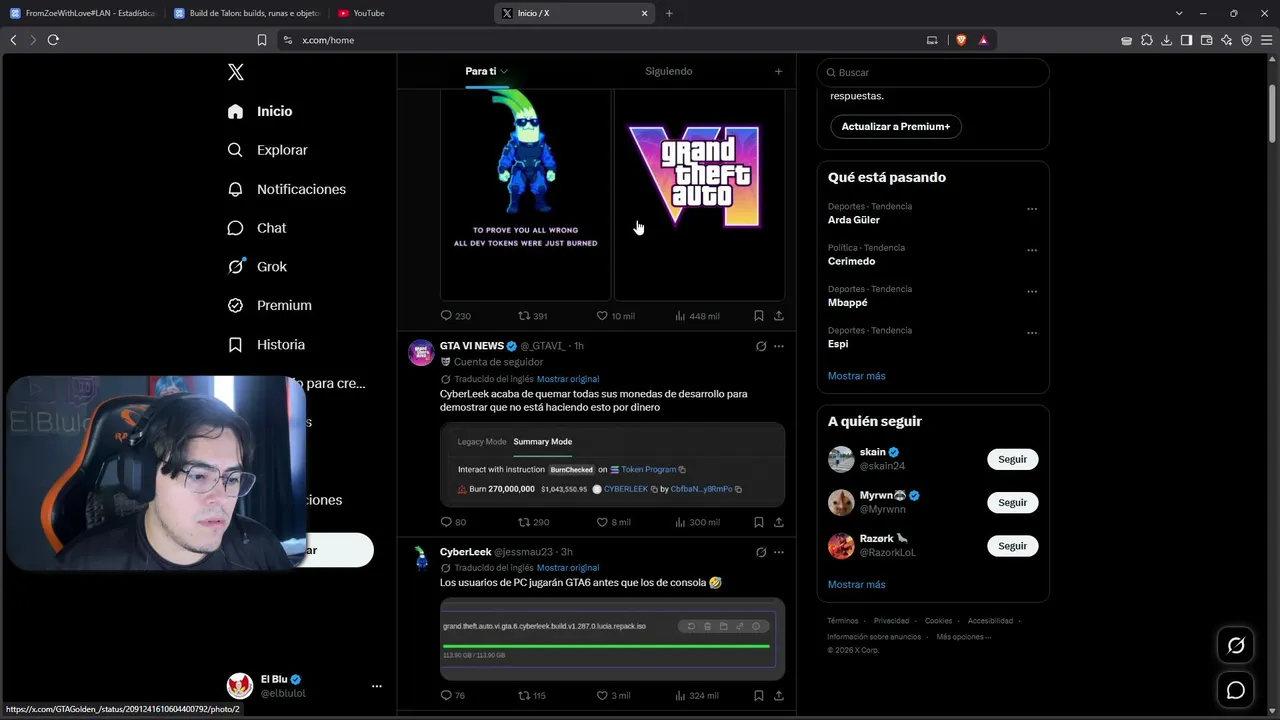Click the Buscar search field
Image resolution: width=1280 pixels, height=720 pixels.
[x=933, y=72]
